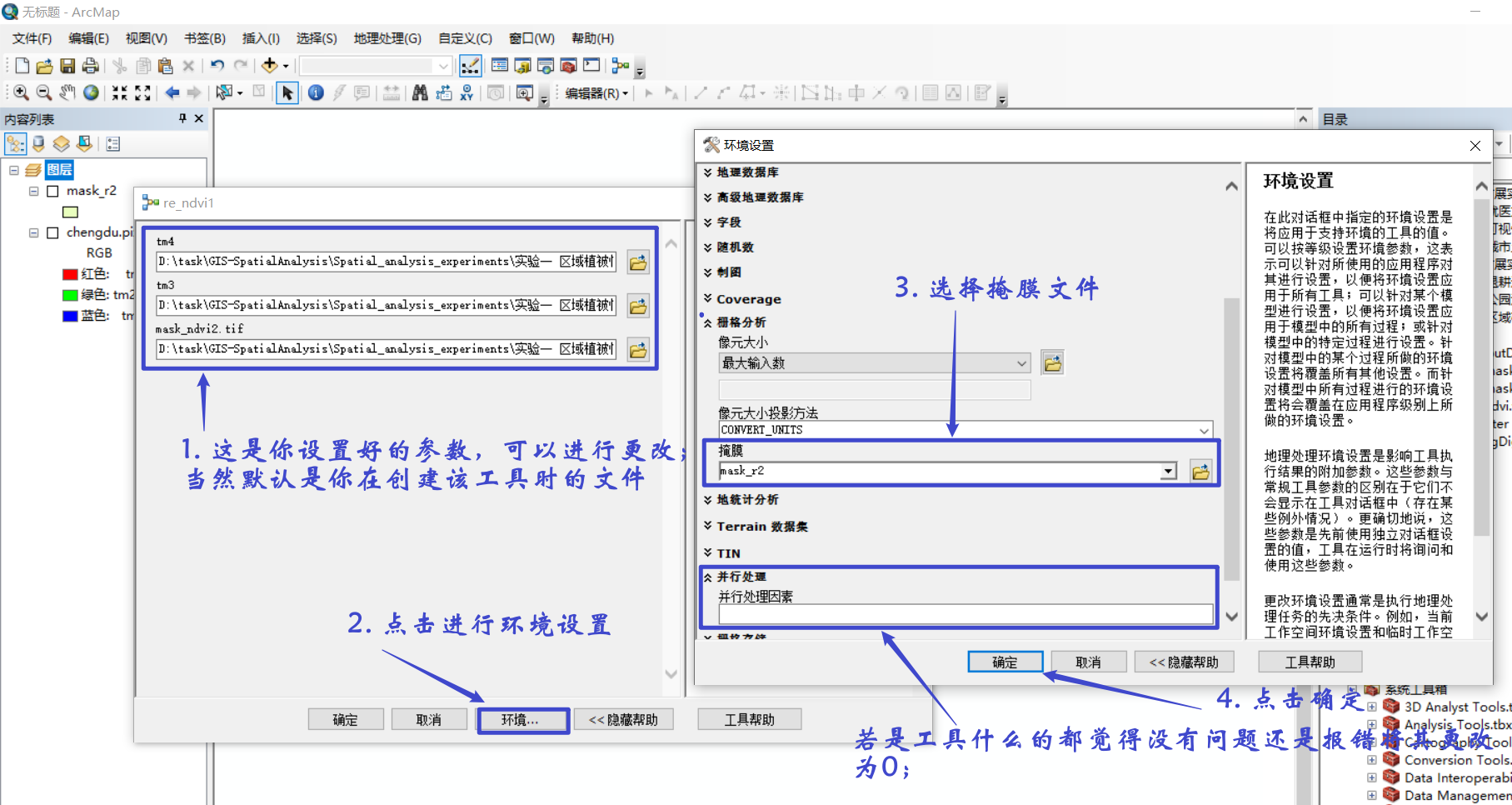This screenshot has width=1512, height=805.
Task: Click 隐藏帮助 in the re_ndvi1 dialog
Action: 623,720
